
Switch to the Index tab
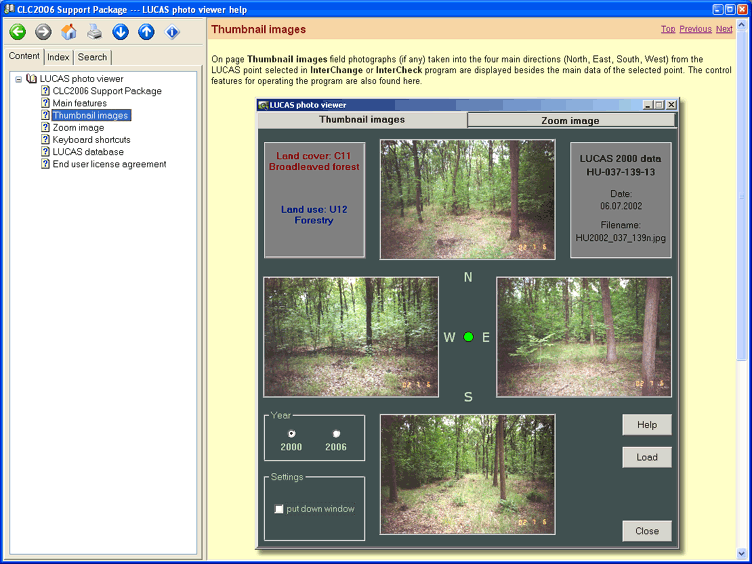(58, 57)
